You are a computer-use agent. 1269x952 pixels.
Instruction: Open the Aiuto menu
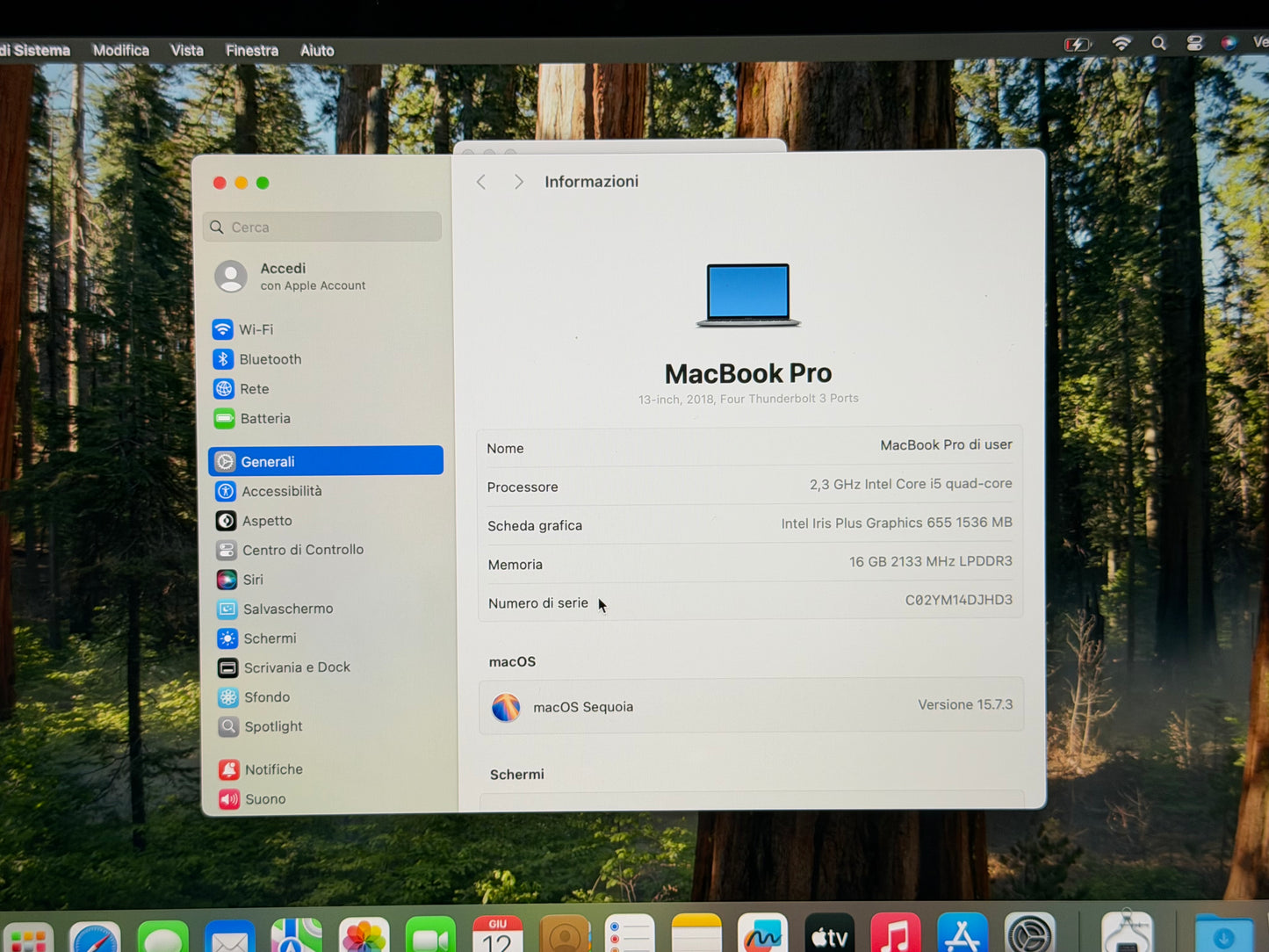click(x=317, y=51)
